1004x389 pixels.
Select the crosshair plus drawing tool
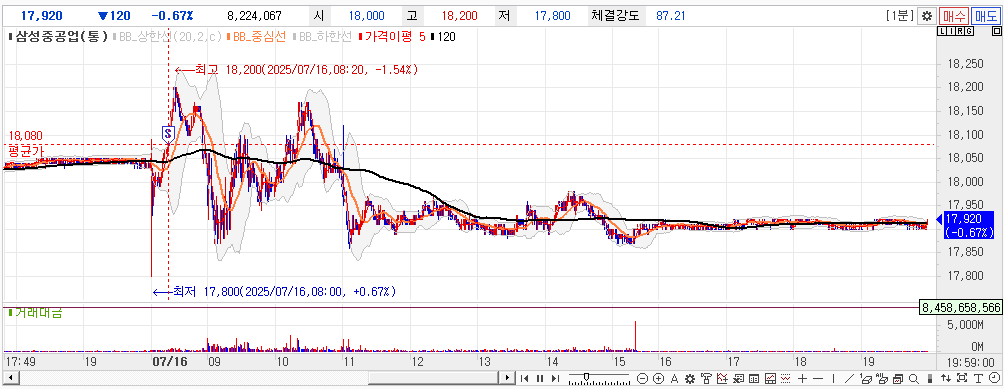pyautogui.click(x=802, y=378)
